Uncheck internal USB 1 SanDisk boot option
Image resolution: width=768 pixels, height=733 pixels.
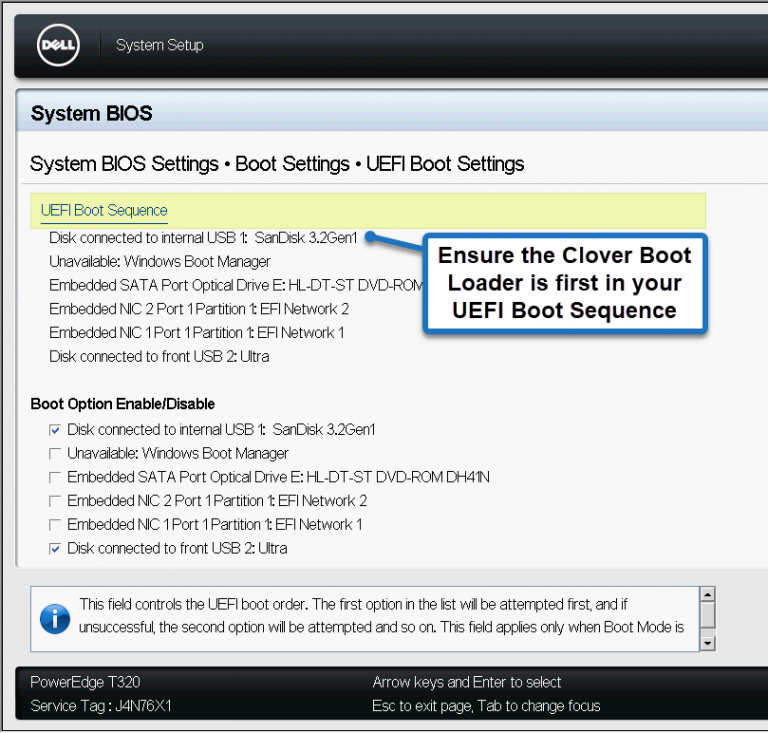coord(55,430)
